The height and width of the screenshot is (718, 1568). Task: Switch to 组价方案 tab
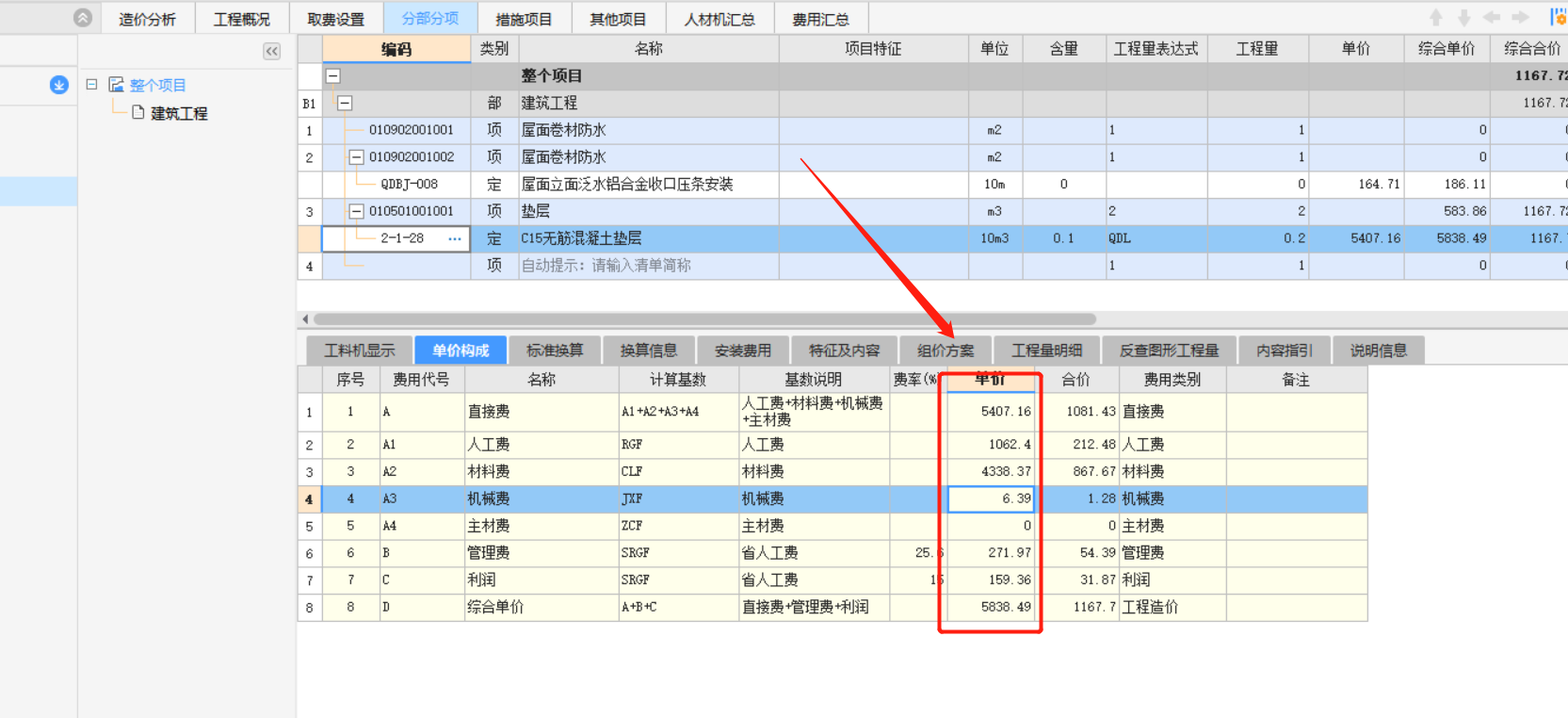946,351
